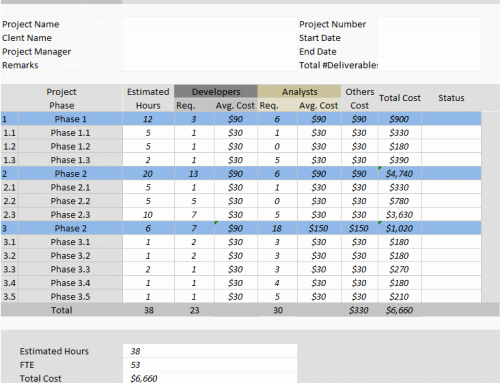The width and height of the screenshot is (500, 383).
Task: Click the Phase 3.5 name cell
Action: point(70,296)
